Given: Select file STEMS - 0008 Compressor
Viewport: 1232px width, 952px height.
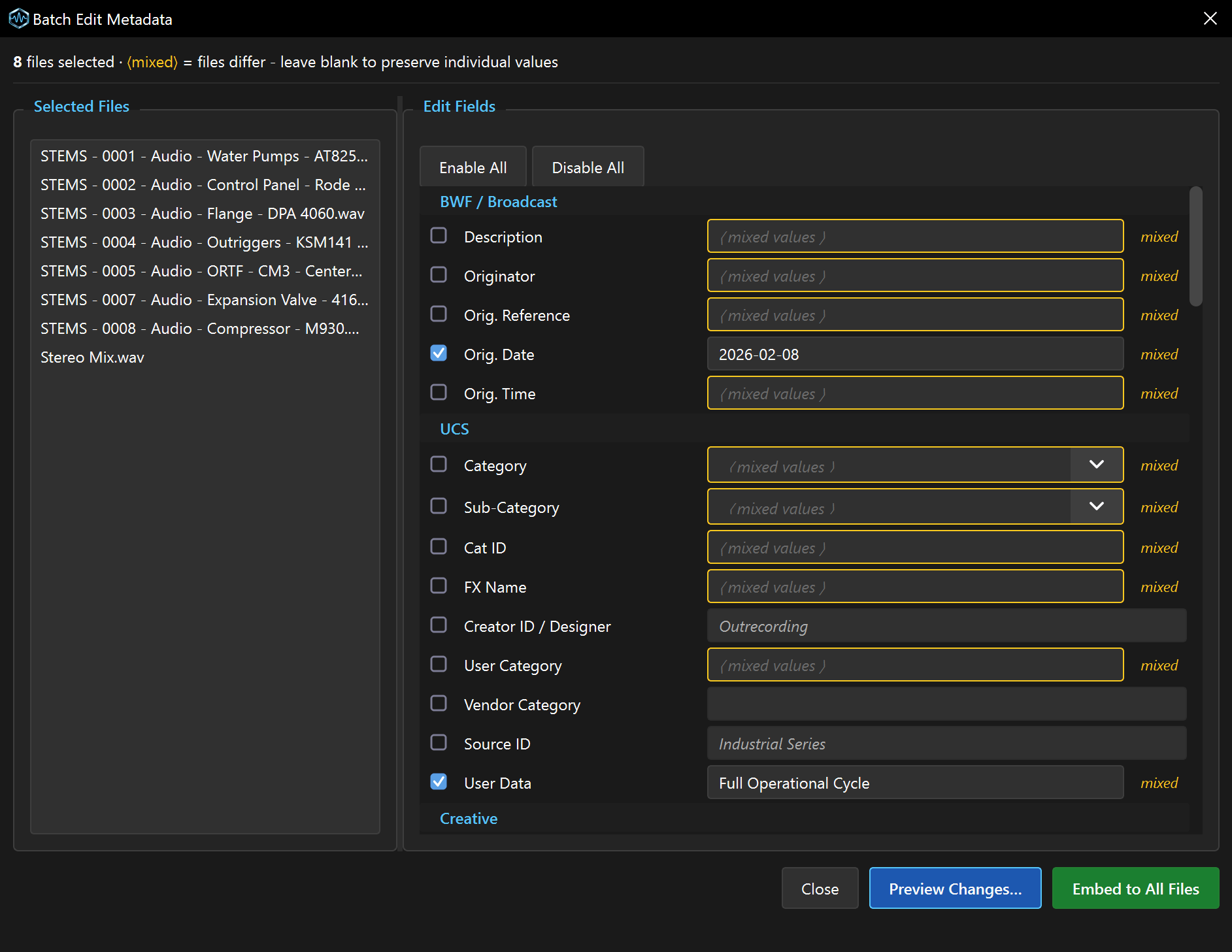Looking at the screenshot, I should click(x=205, y=329).
